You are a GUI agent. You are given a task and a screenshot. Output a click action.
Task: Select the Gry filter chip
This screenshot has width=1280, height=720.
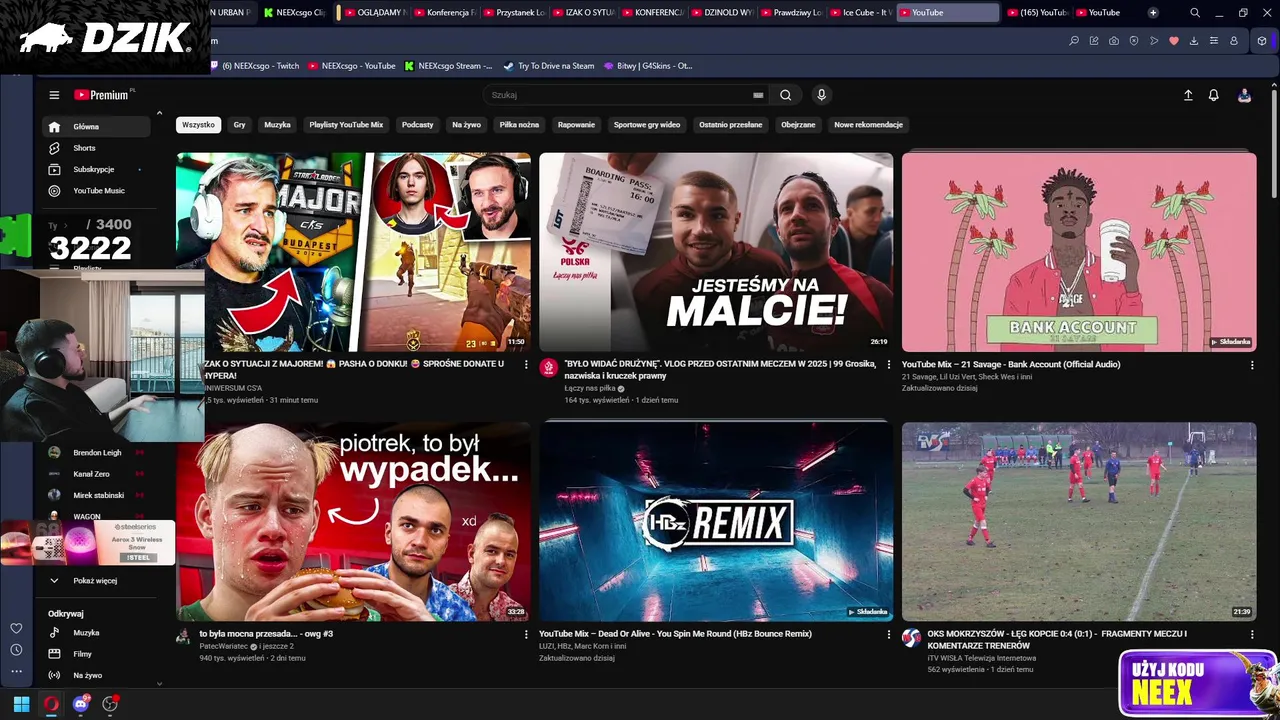239,125
